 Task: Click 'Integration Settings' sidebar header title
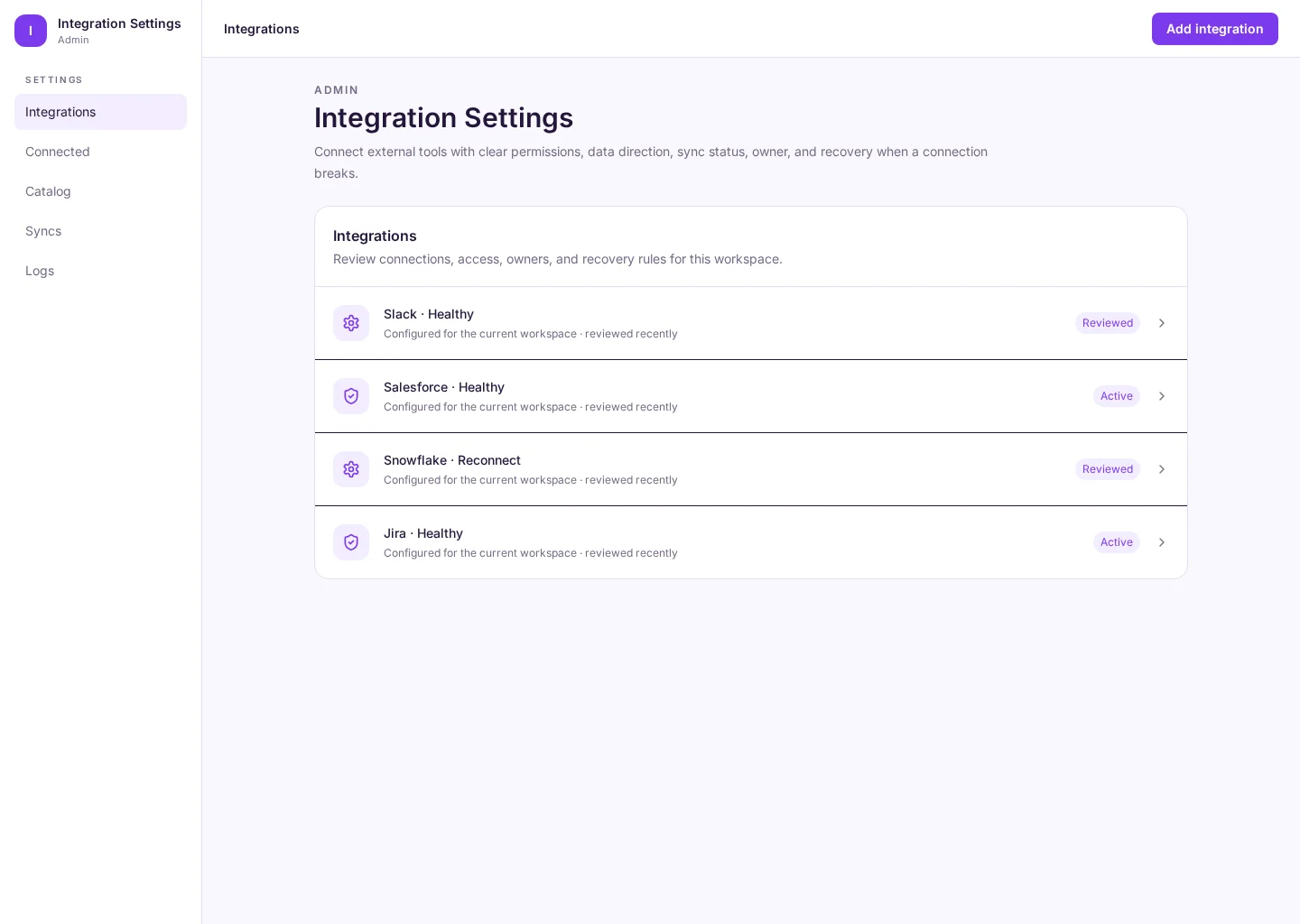[x=119, y=23]
